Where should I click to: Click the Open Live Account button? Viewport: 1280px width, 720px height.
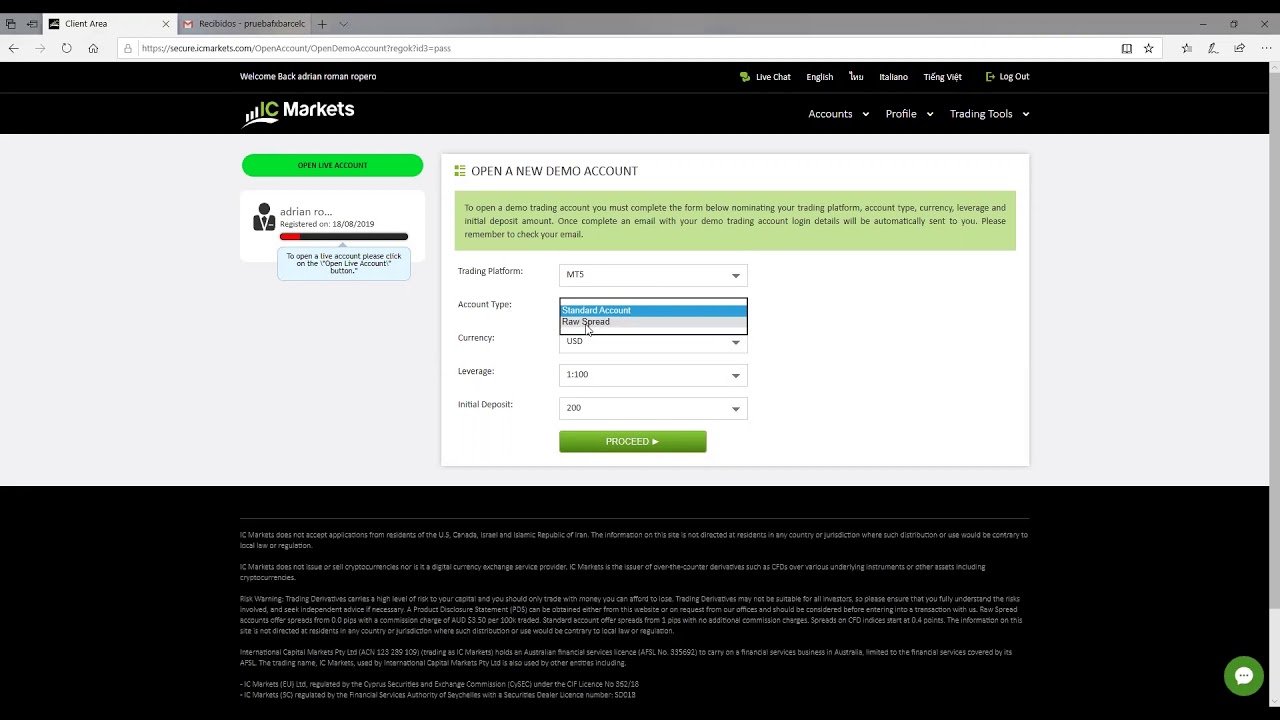click(x=332, y=165)
